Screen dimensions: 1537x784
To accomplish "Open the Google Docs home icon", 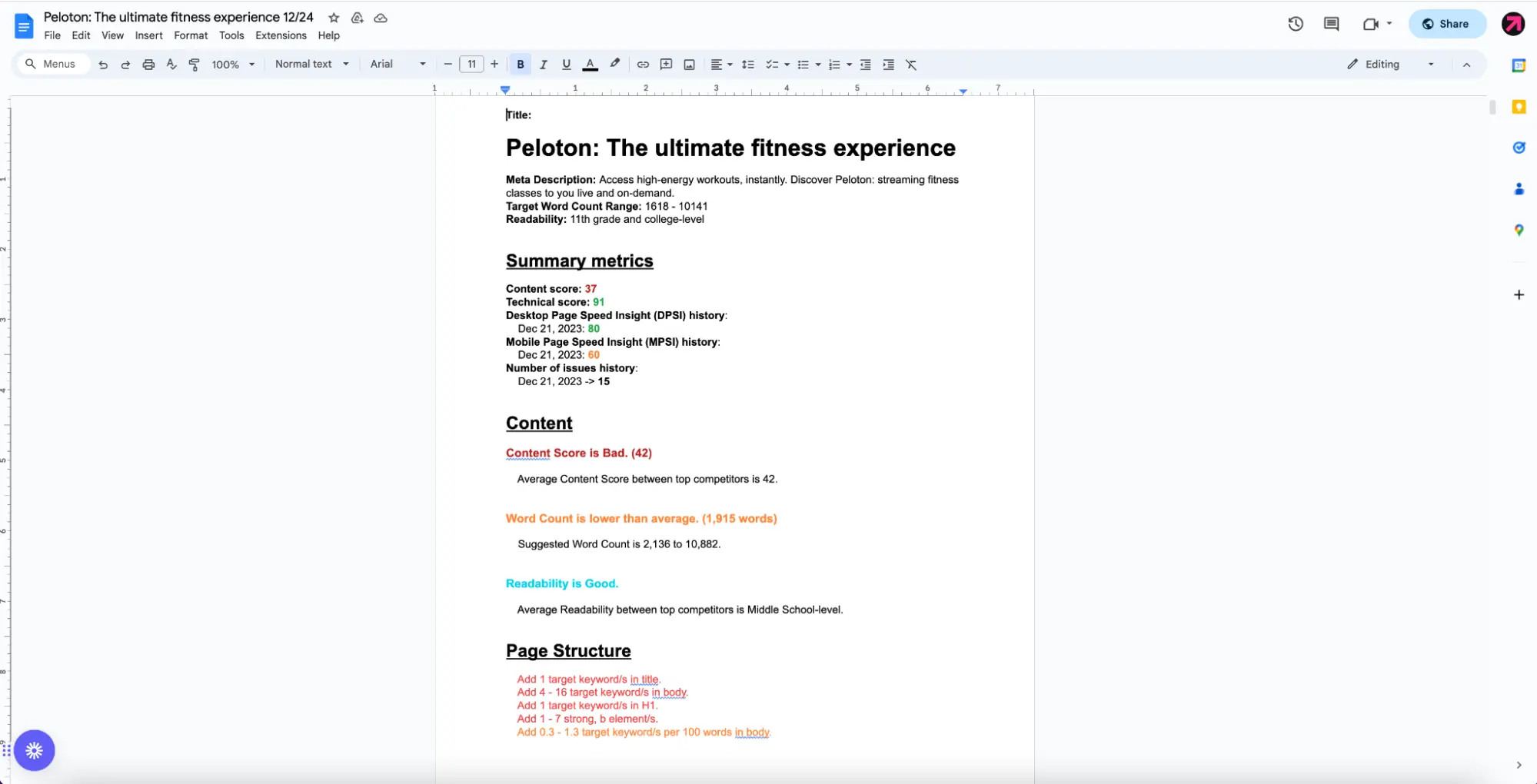I will pos(24,25).
